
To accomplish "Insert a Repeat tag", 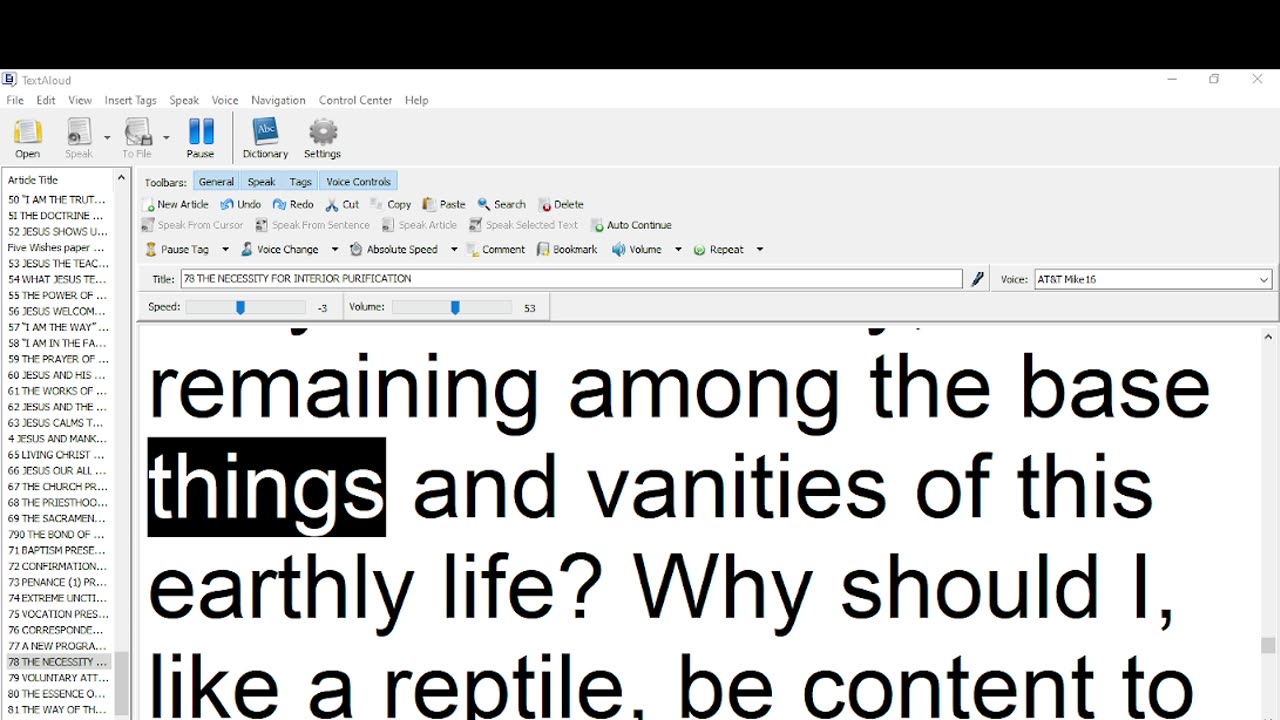I will tap(719, 249).
